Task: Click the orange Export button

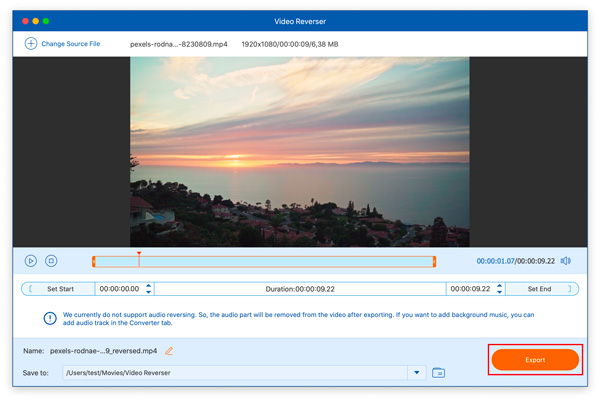Action: pyautogui.click(x=535, y=359)
